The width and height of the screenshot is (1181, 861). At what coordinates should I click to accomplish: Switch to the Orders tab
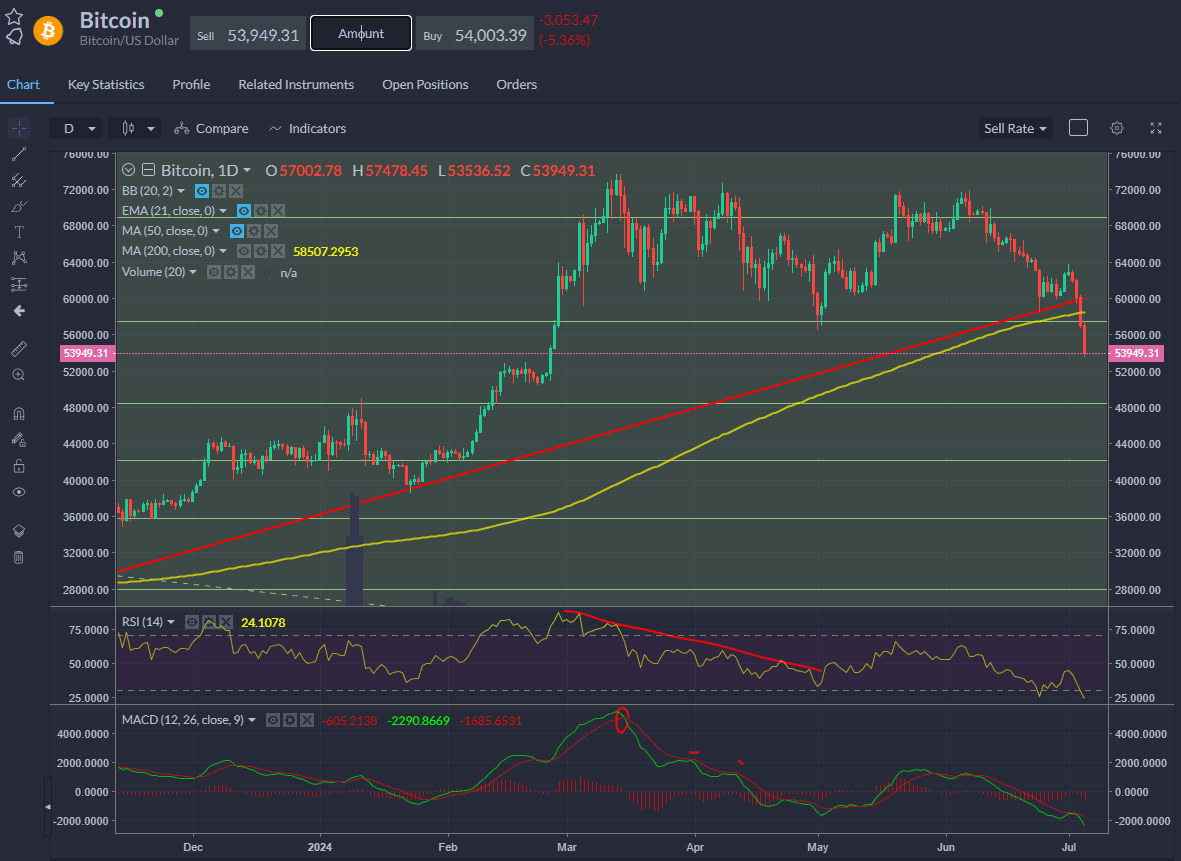517,84
